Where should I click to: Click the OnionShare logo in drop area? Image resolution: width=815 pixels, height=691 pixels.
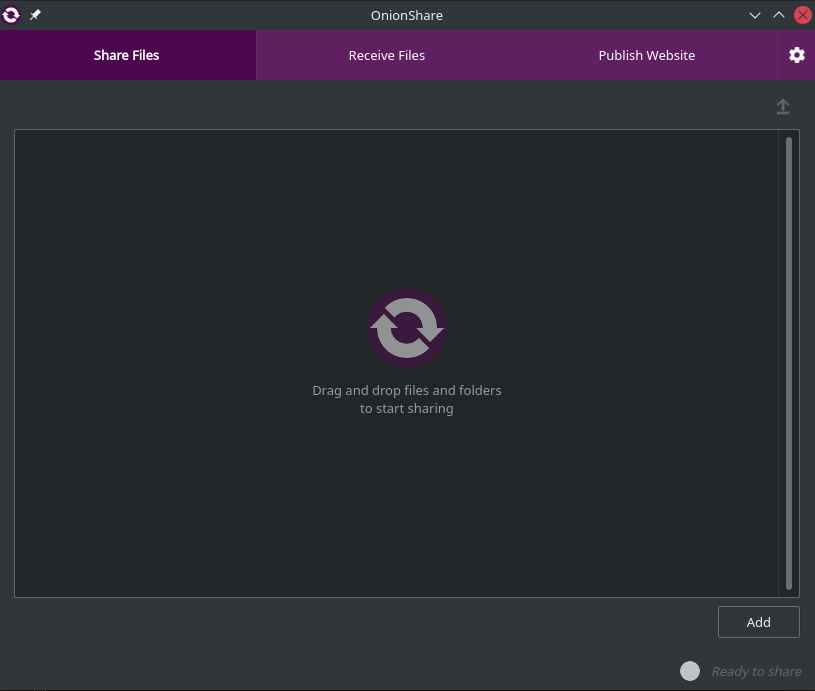pyautogui.click(x=407, y=328)
